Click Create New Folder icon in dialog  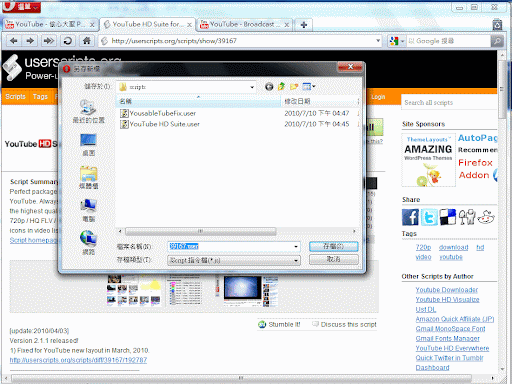click(294, 87)
